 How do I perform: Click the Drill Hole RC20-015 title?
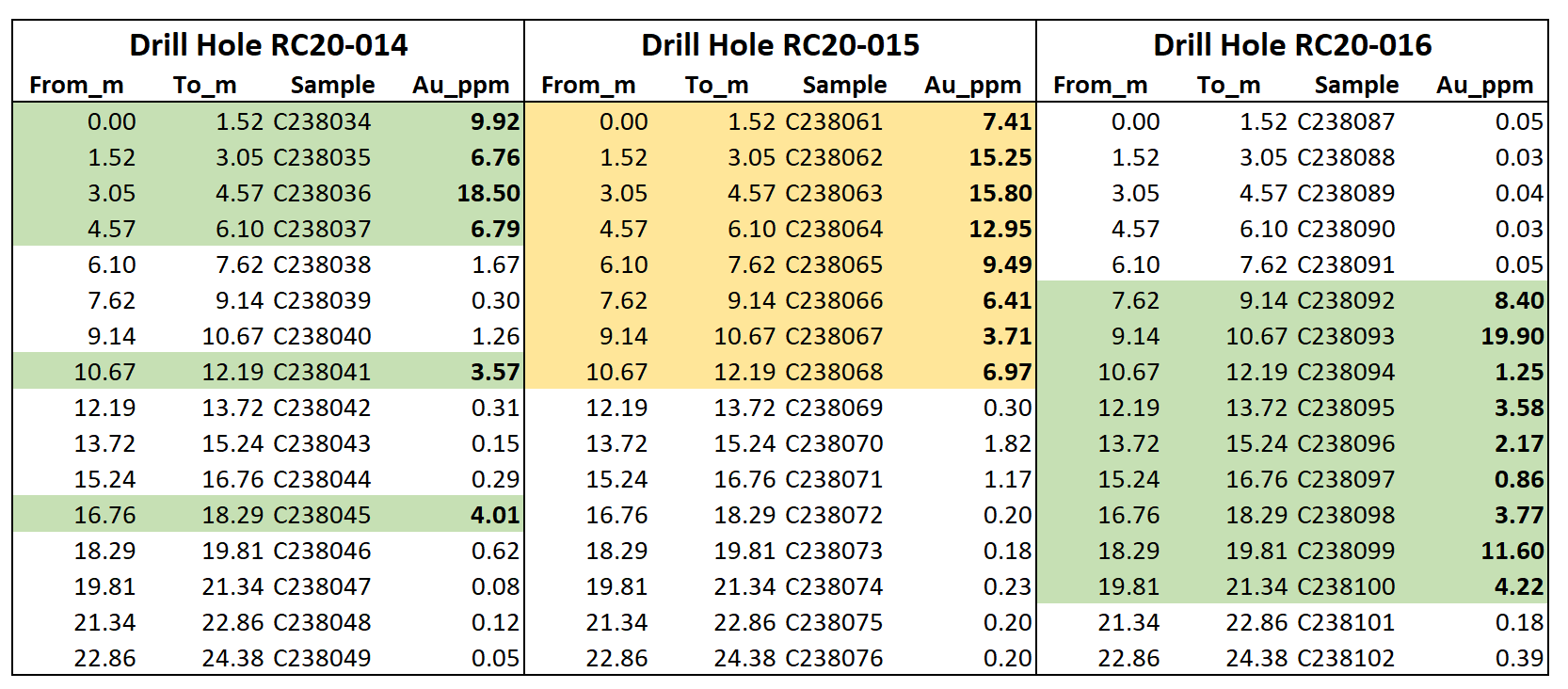780,45
